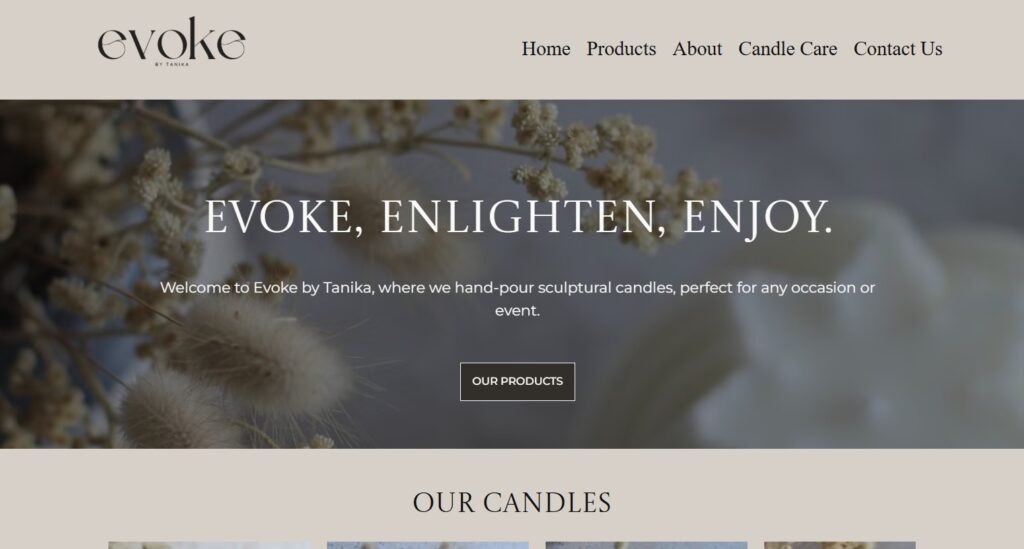This screenshot has height=549, width=1024.
Task: Open the fourth candle thumbnail
Action: 840,545
